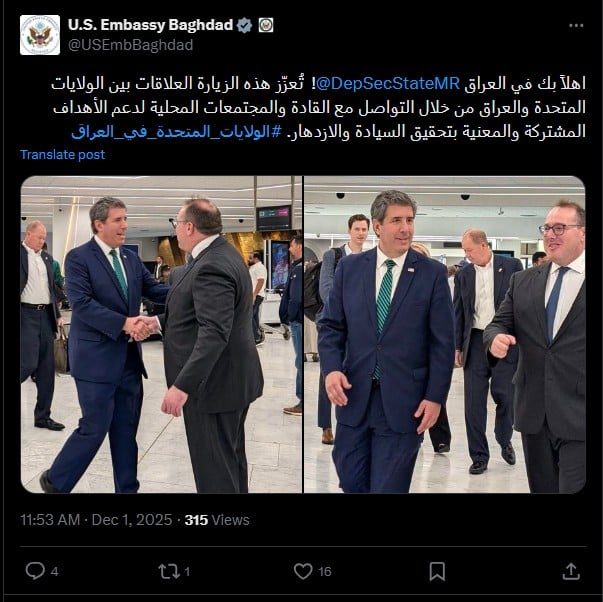Click the repost arrows icon
Image resolution: width=603 pixels, height=602 pixels.
pos(169,571)
